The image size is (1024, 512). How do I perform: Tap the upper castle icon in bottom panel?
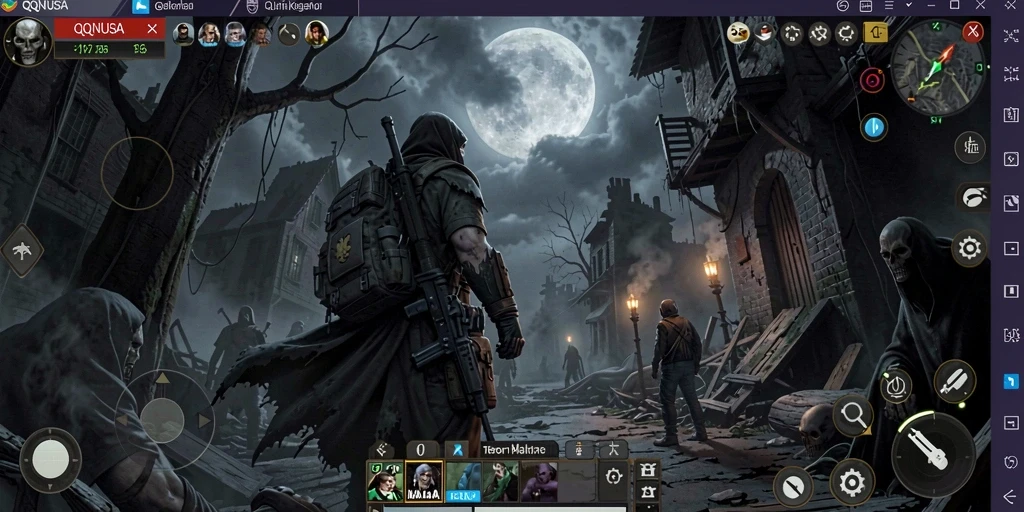(647, 470)
